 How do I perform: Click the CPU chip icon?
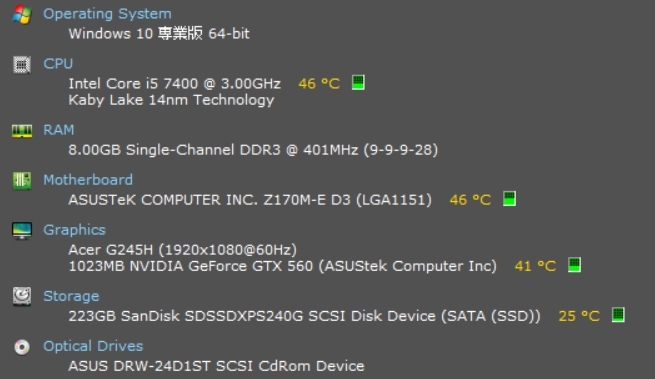tap(22, 64)
